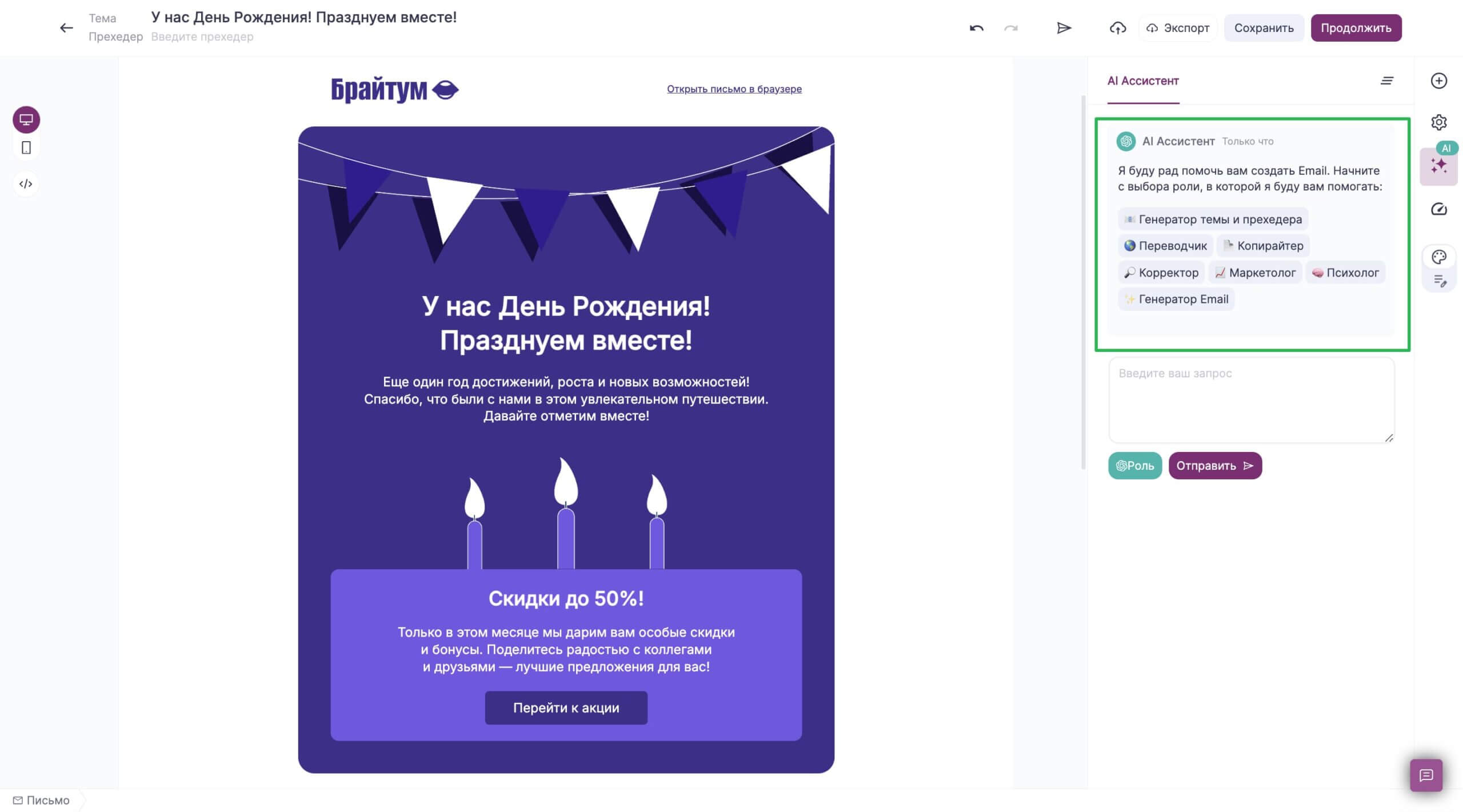The image size is (1463, 812).
Task: Select the AI Ассистент tab
Action: pos(1143,81)
